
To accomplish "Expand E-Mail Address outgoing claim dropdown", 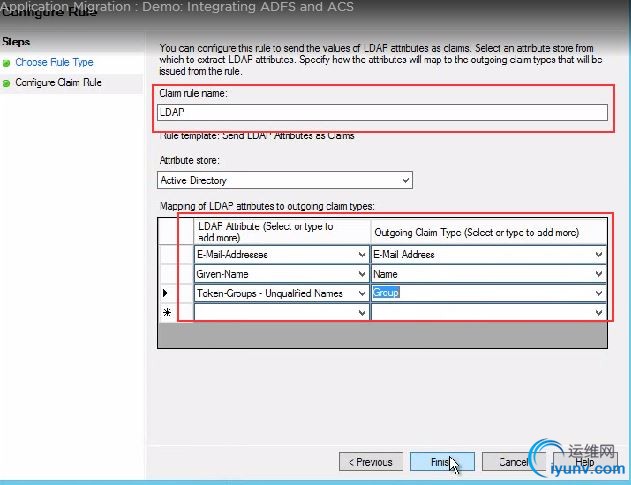I will point(599,254).
